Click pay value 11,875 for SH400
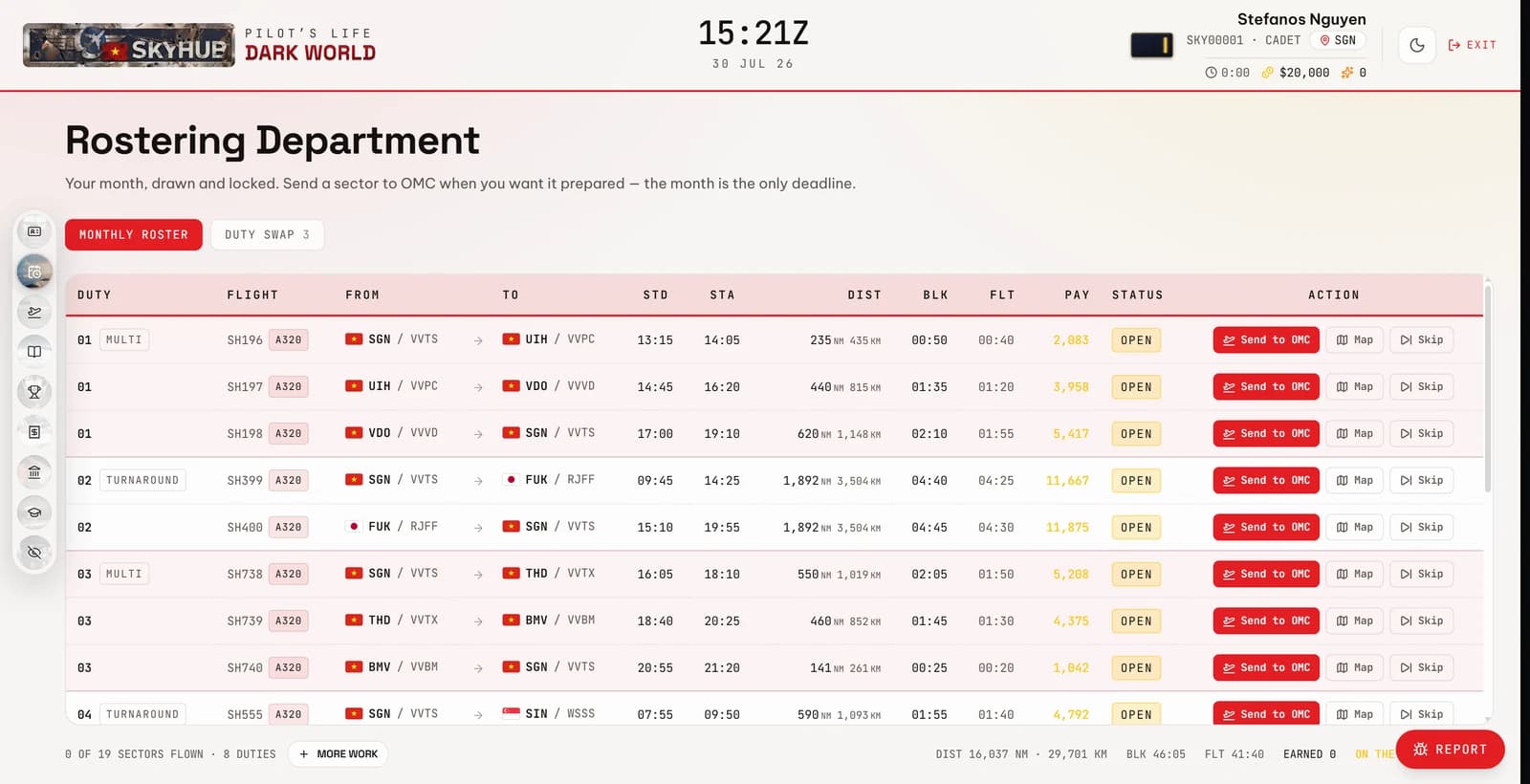1530x784 pixels. (x=1067, y=528)
